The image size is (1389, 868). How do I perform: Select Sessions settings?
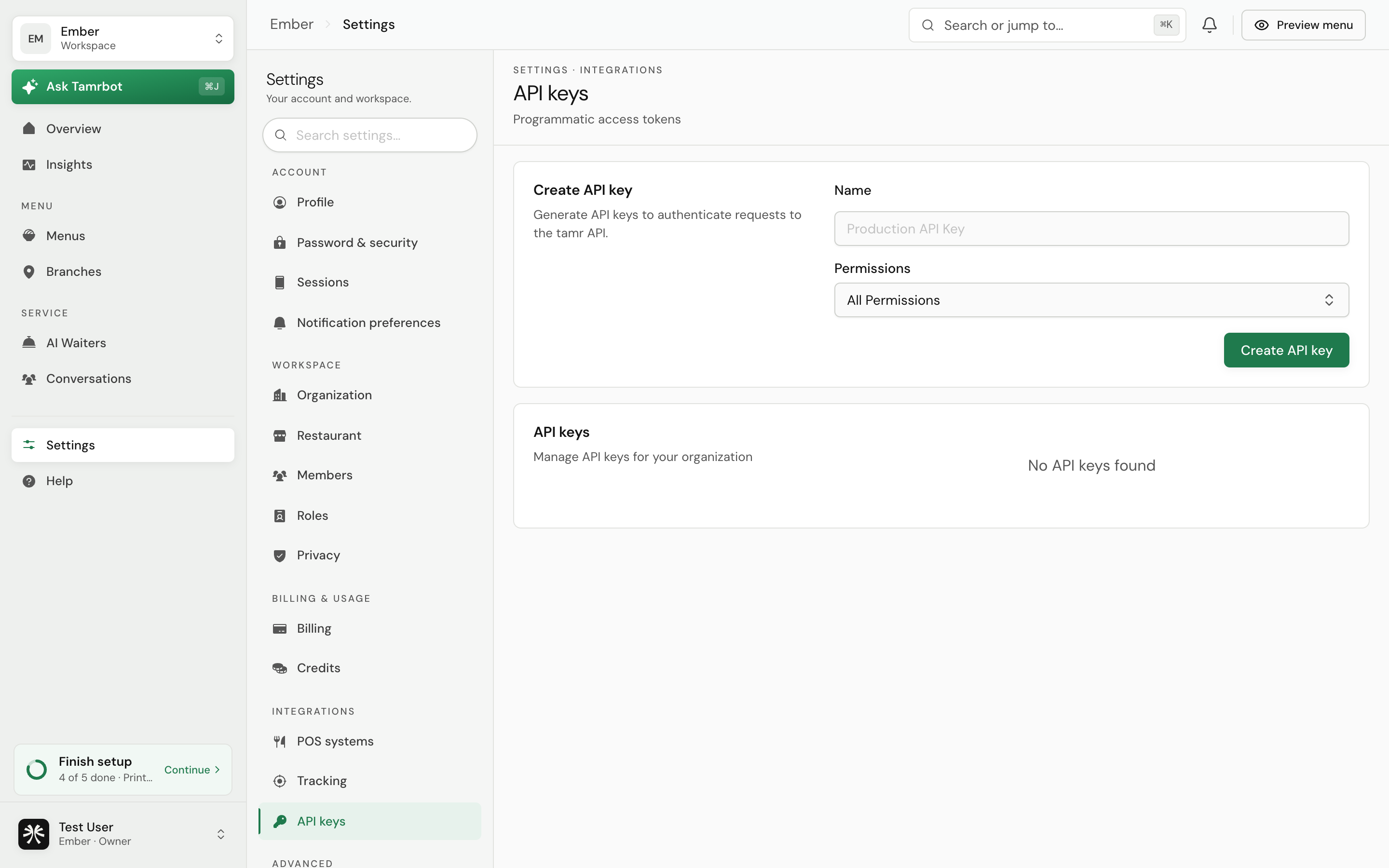369,283
